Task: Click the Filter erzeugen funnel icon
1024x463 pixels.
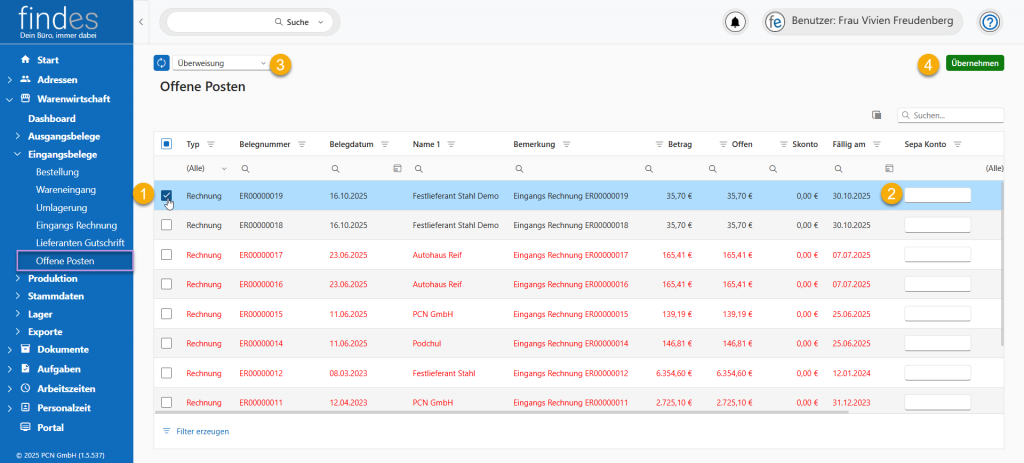Action: pos(166,431)
